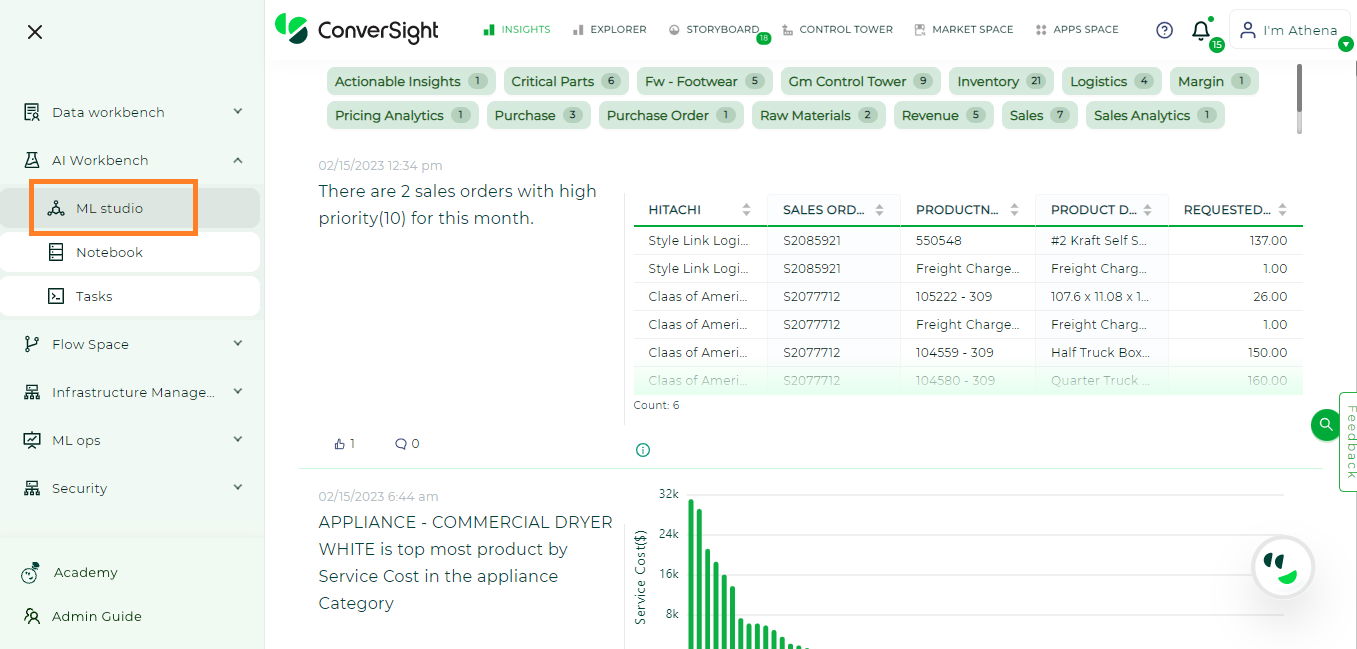Click the requested value 137.00
1357x649 pixels.
pos(1269,241)
